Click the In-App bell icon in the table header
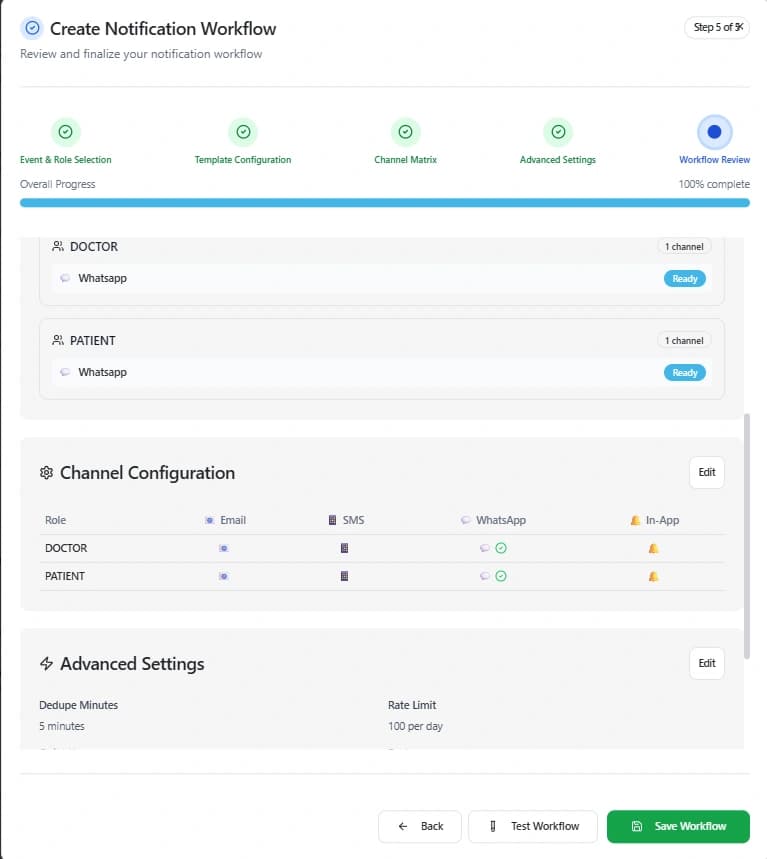 [x=635, y=520]
